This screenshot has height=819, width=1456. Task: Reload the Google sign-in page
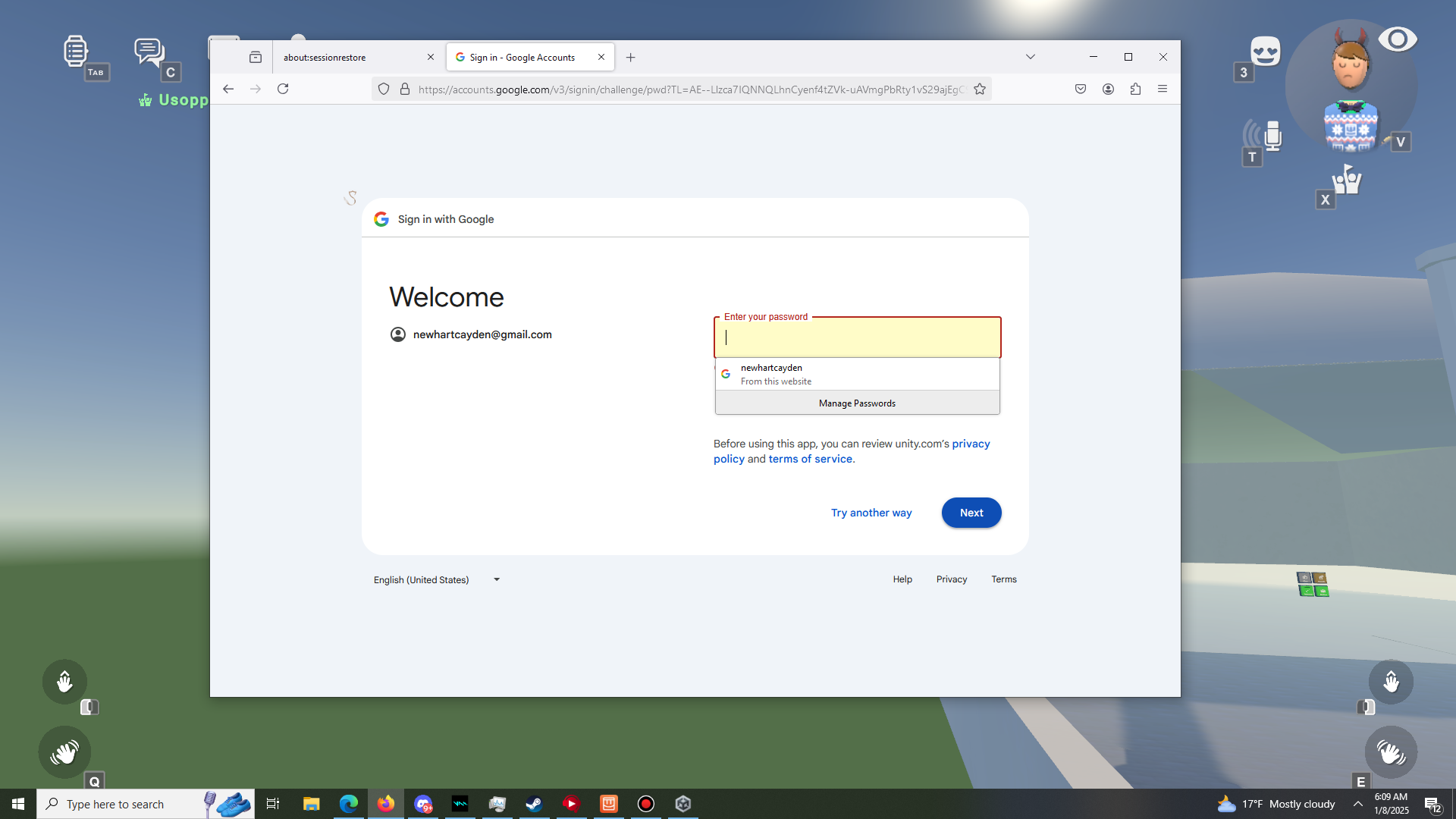pos(283,89)
